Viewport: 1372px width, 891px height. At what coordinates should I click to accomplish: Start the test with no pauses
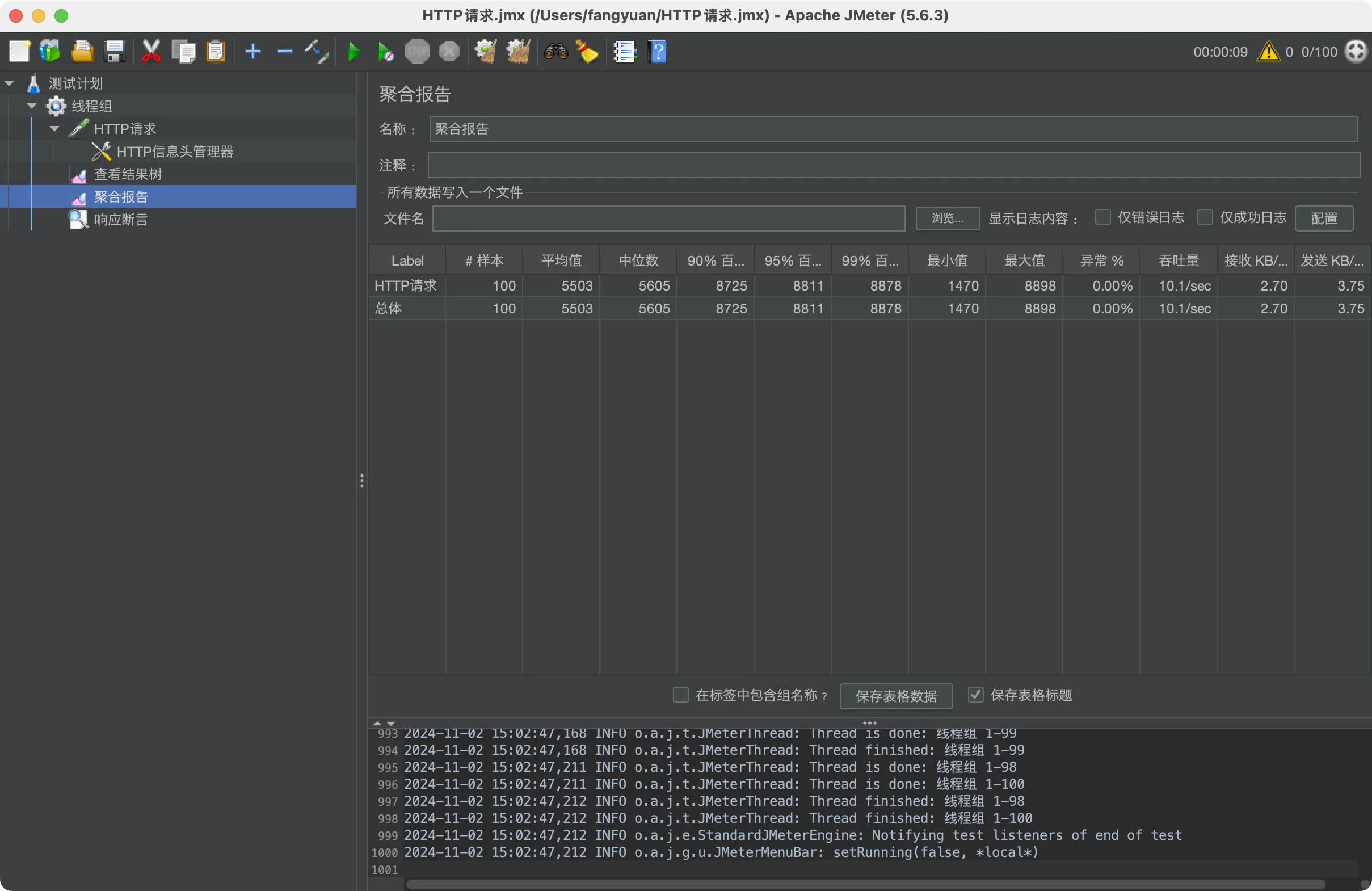pyautogui.click(x=386, y=51)
